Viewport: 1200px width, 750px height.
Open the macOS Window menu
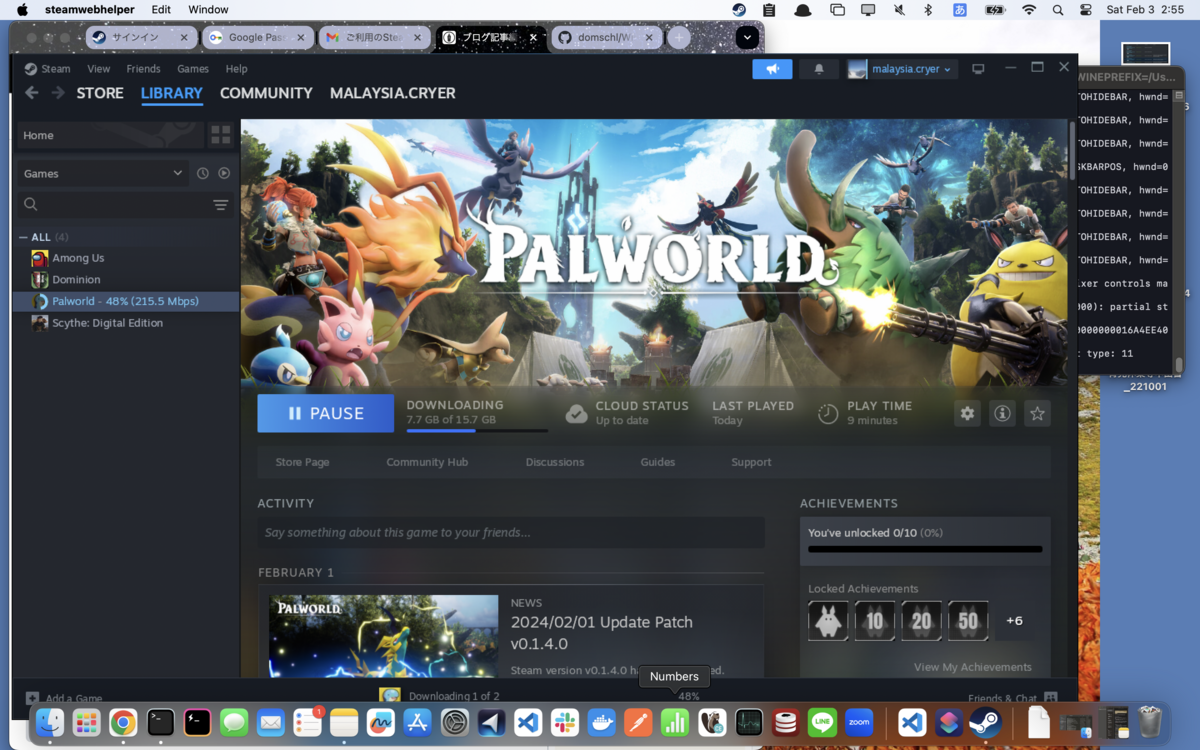(x=208, y=10)
